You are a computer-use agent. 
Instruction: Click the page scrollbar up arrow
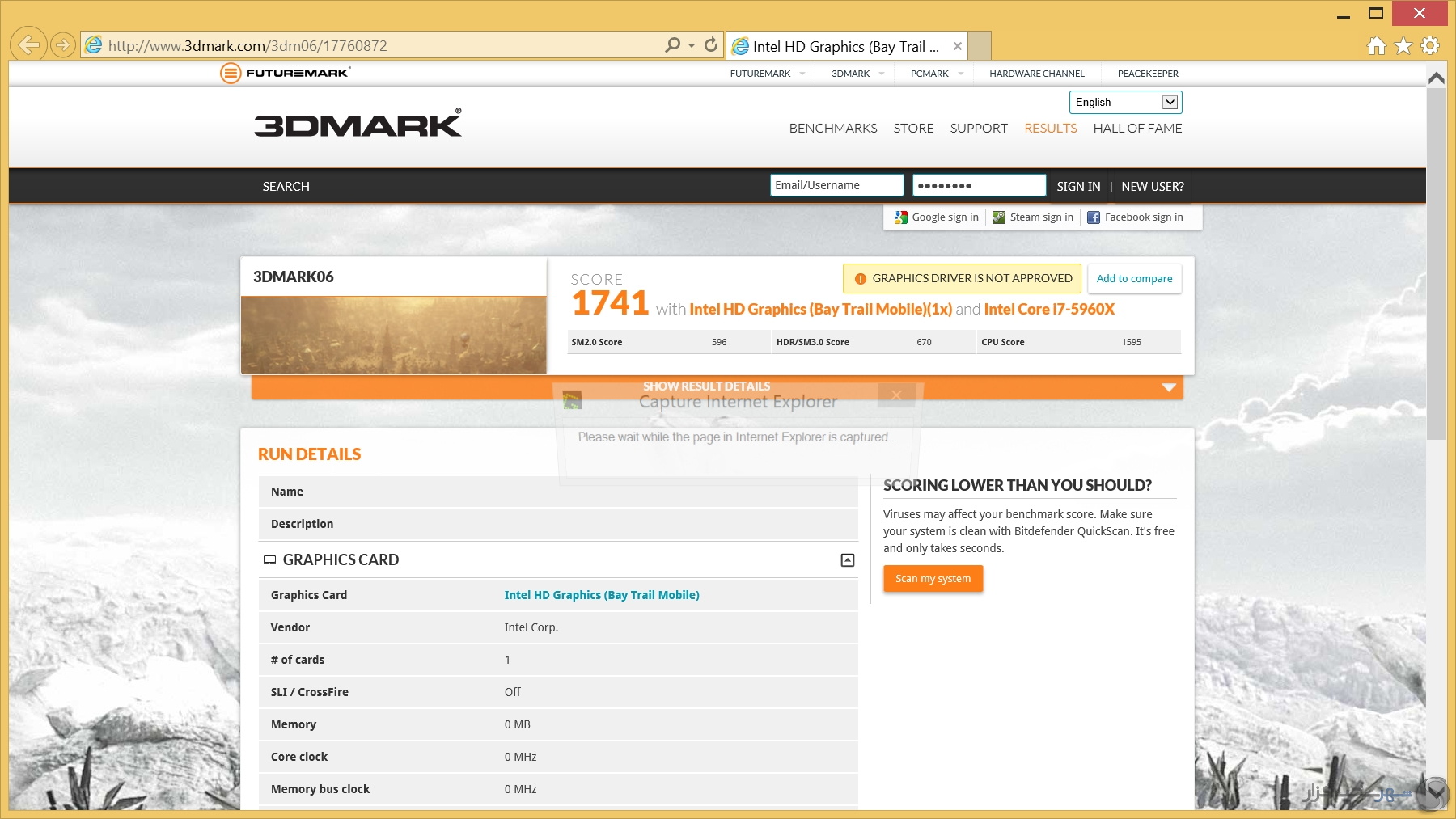[x=1437, y=78]
